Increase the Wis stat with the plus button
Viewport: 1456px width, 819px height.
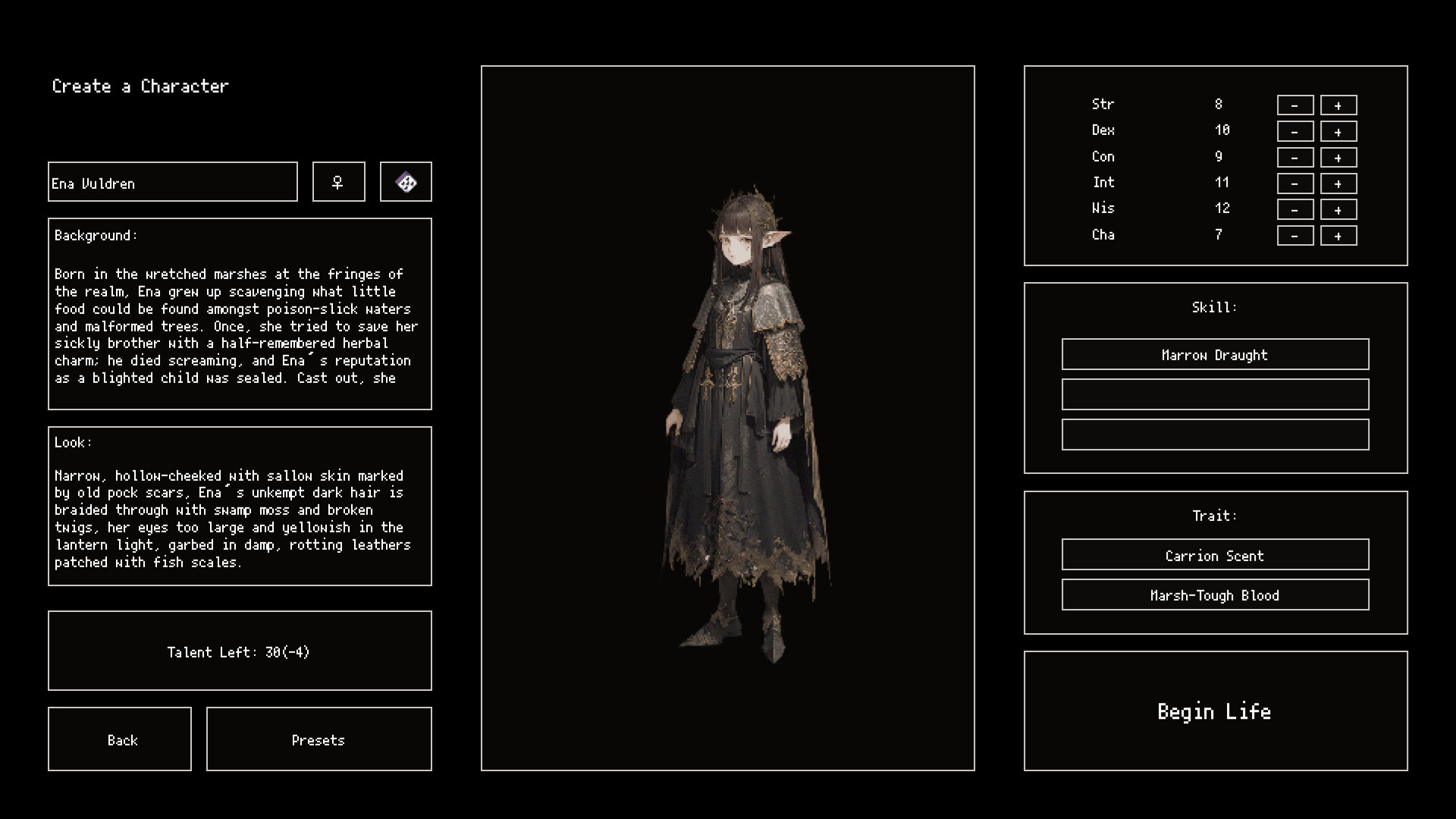click(1338, 209)
